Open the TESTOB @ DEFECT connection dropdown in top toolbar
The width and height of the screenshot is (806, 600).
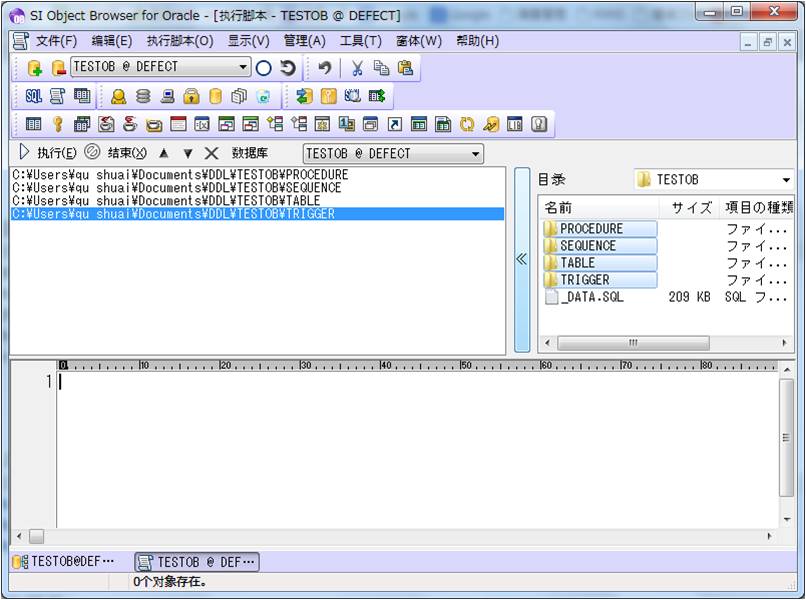(x=244, y=68)
